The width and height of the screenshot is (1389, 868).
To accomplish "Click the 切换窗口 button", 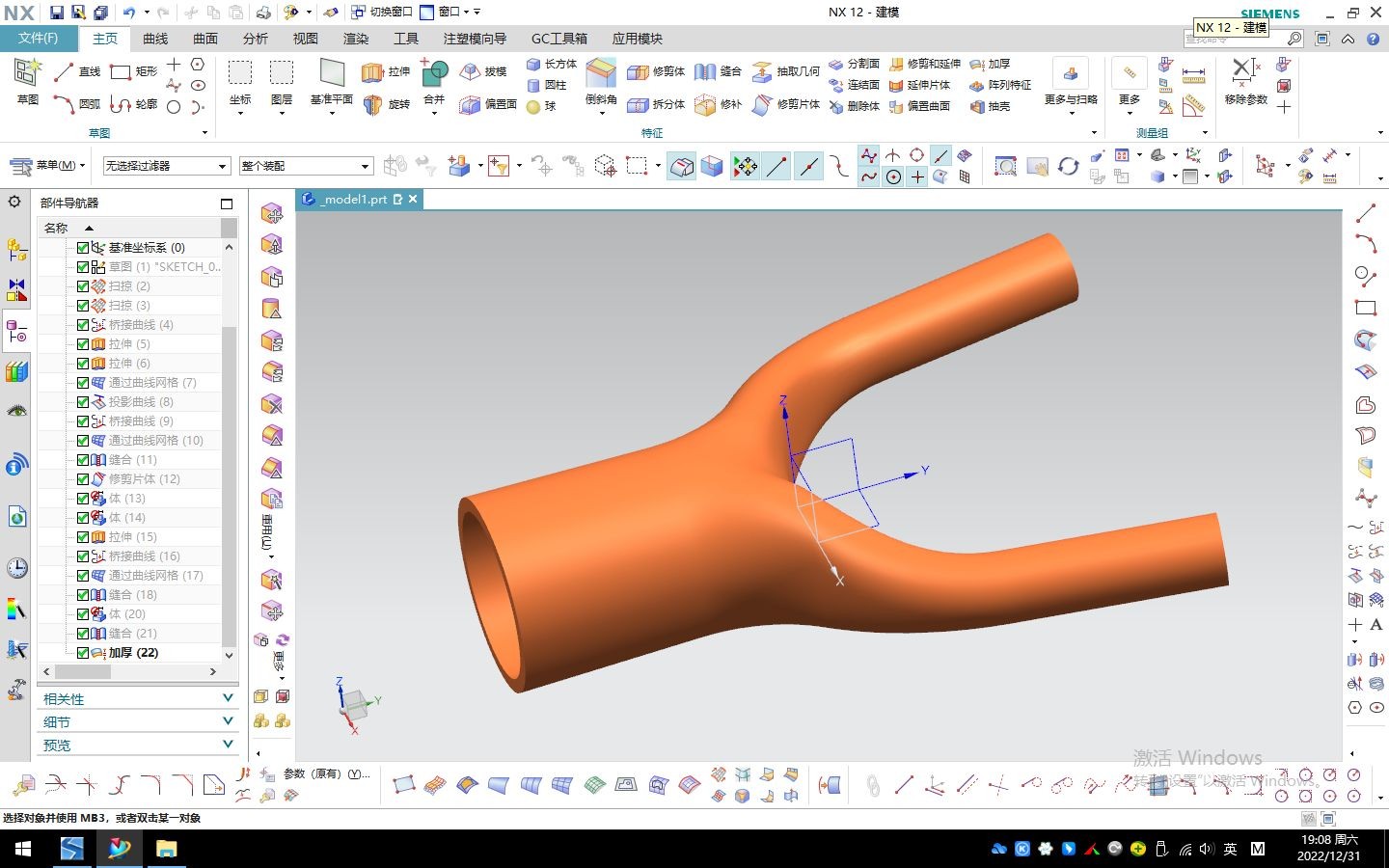I will (x=382, y=12).
